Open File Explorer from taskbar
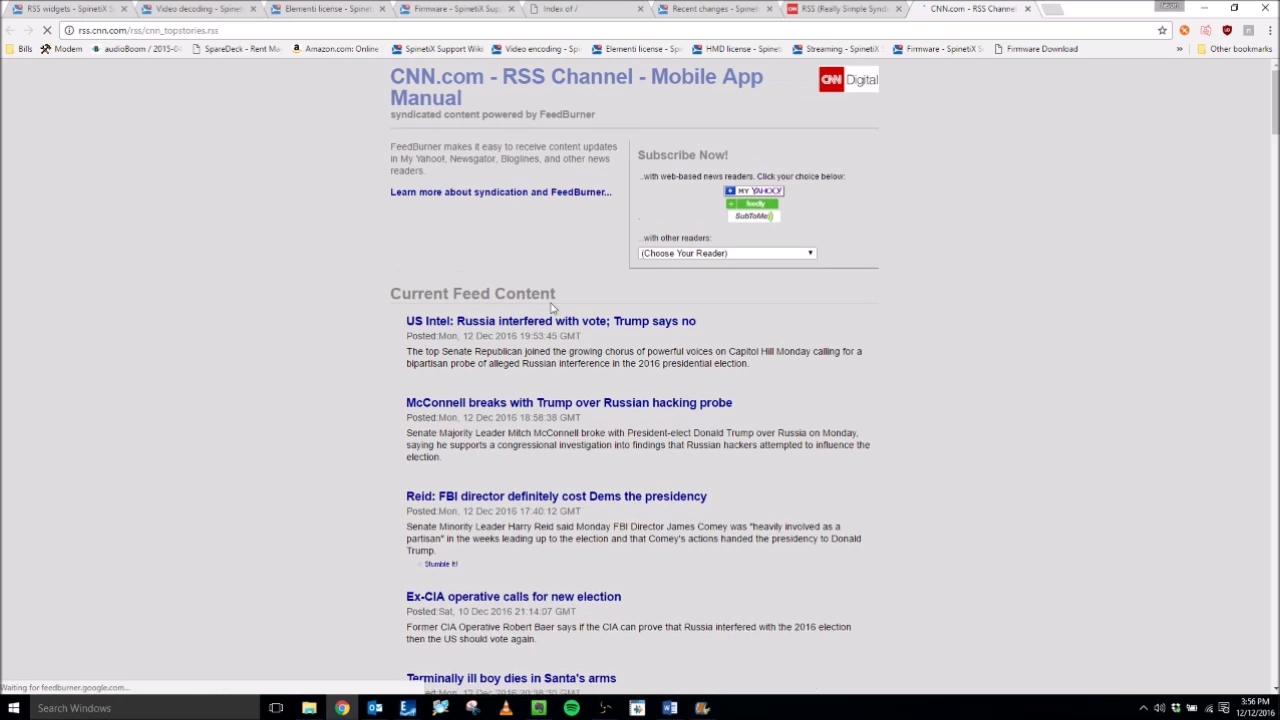The width and height of the screenshot is (1280, 720). 309,708
